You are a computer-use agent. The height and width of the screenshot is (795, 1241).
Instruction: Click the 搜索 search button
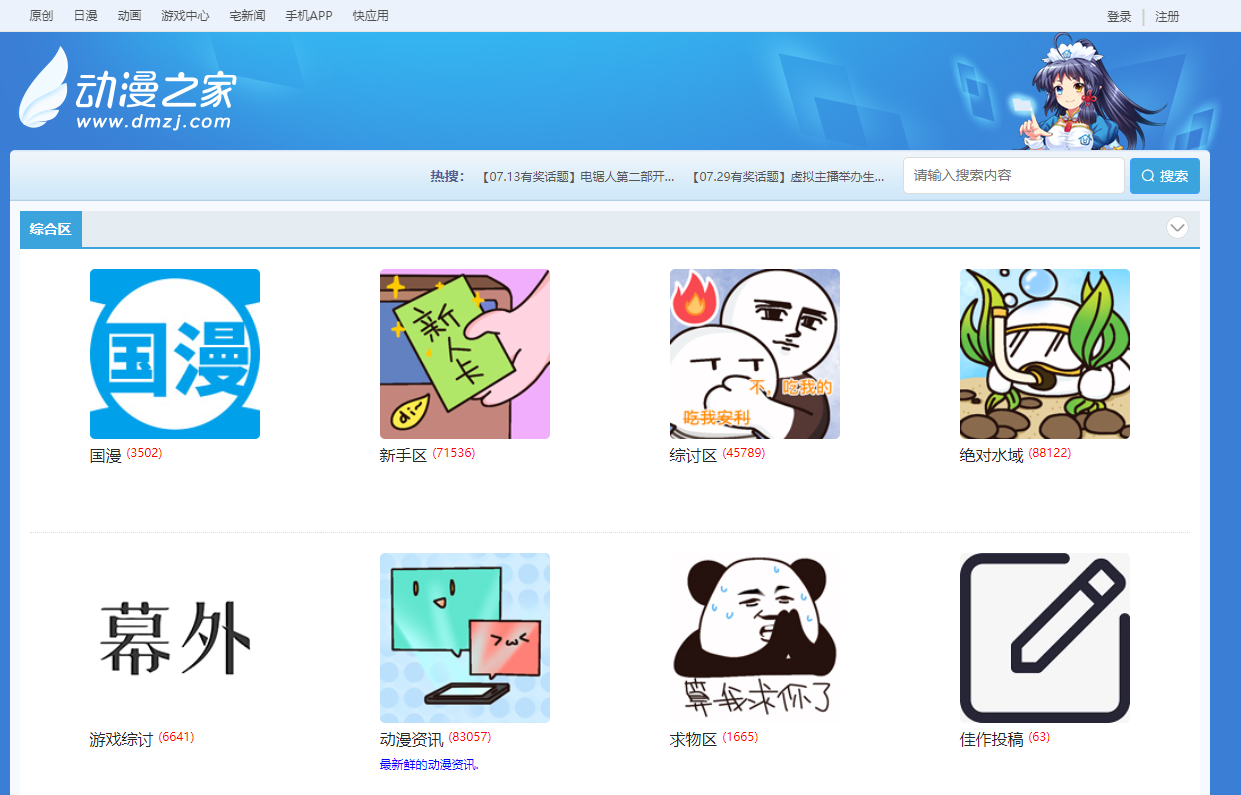click(x=1165, y=176)
